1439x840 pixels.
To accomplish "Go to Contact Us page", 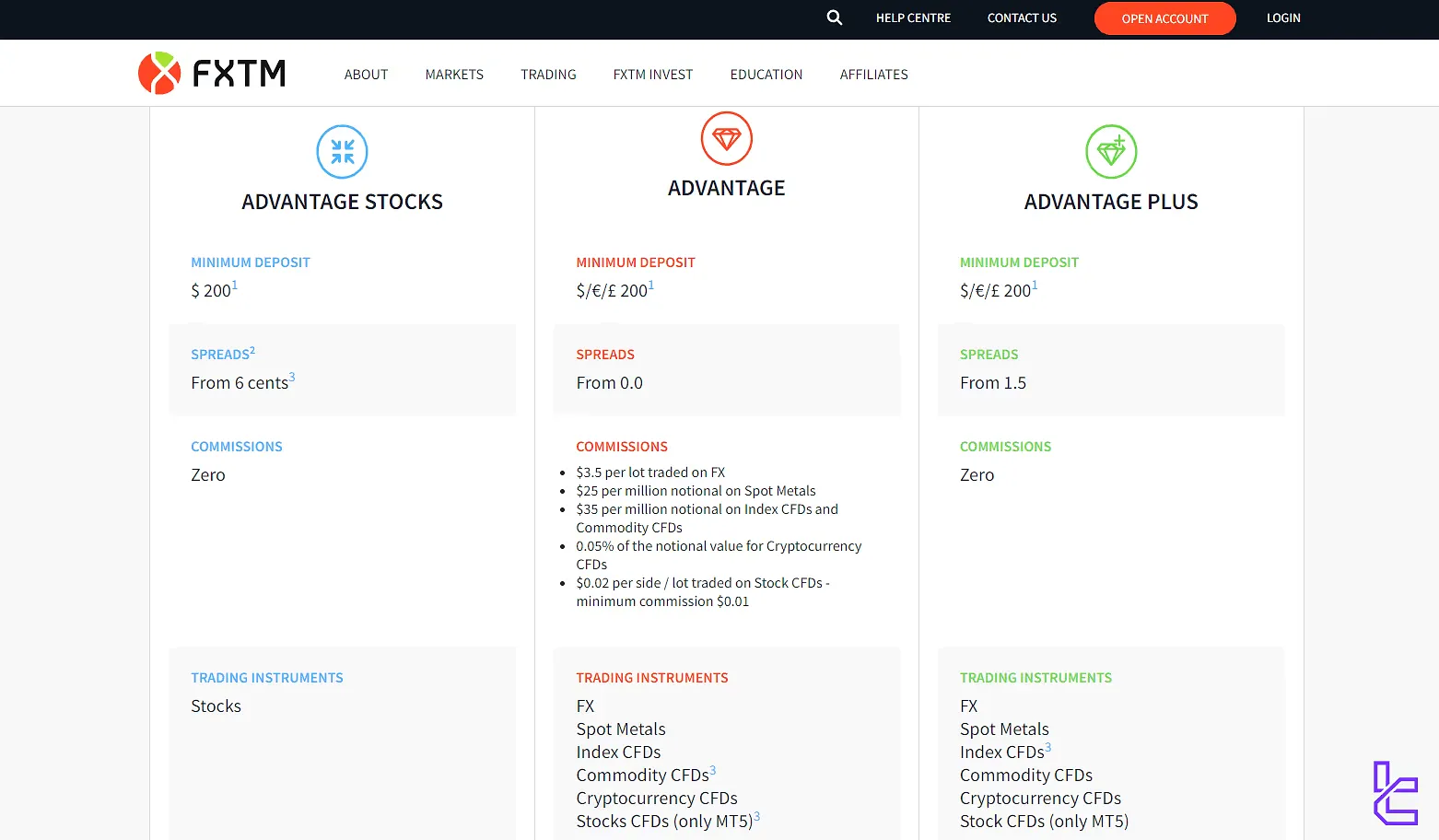I will coord(1022,18).
